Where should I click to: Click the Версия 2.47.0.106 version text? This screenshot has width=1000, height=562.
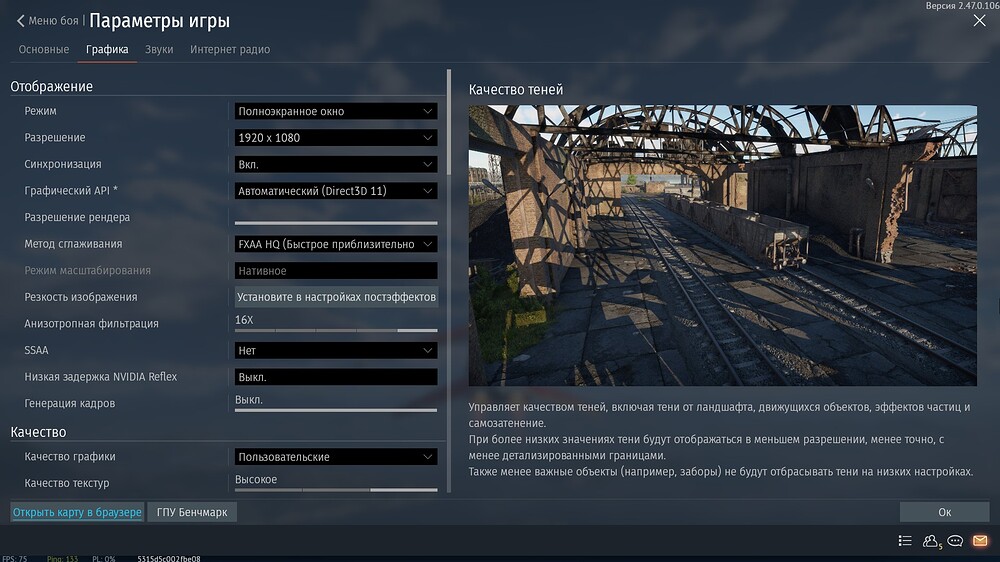tap(962, 5)
